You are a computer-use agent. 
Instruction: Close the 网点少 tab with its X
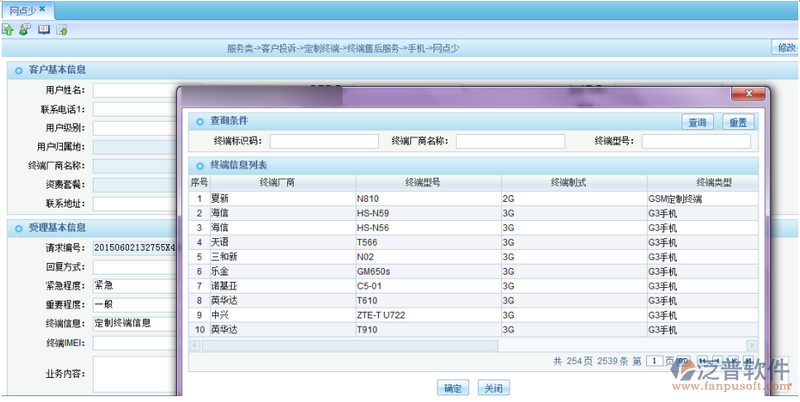coord(42,9)
